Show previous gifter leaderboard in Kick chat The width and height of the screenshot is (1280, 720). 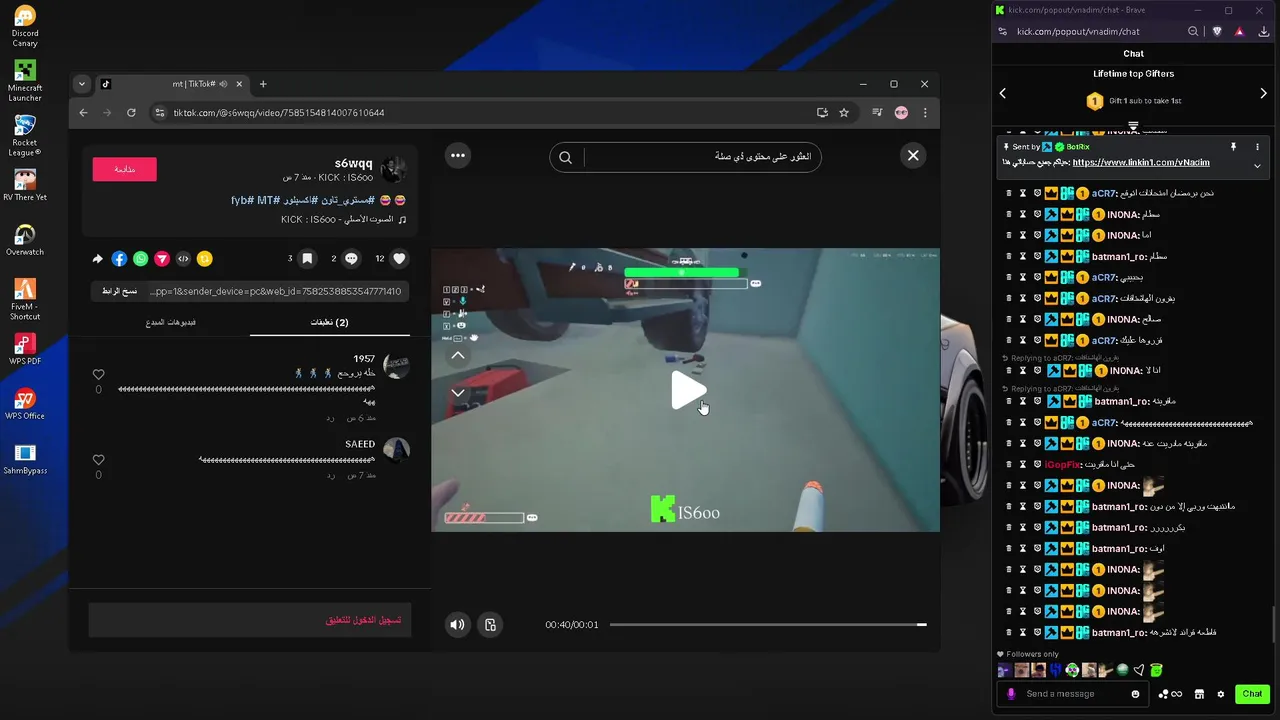point(1002,93)
